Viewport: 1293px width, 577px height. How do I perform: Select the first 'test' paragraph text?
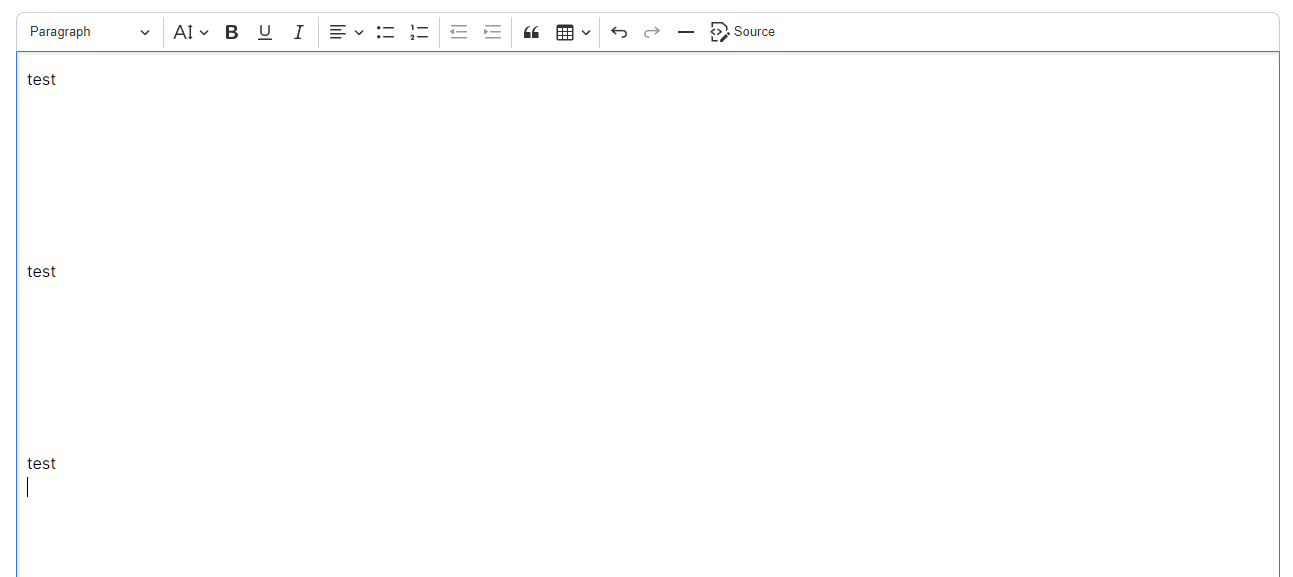click(x=41, y=79)
